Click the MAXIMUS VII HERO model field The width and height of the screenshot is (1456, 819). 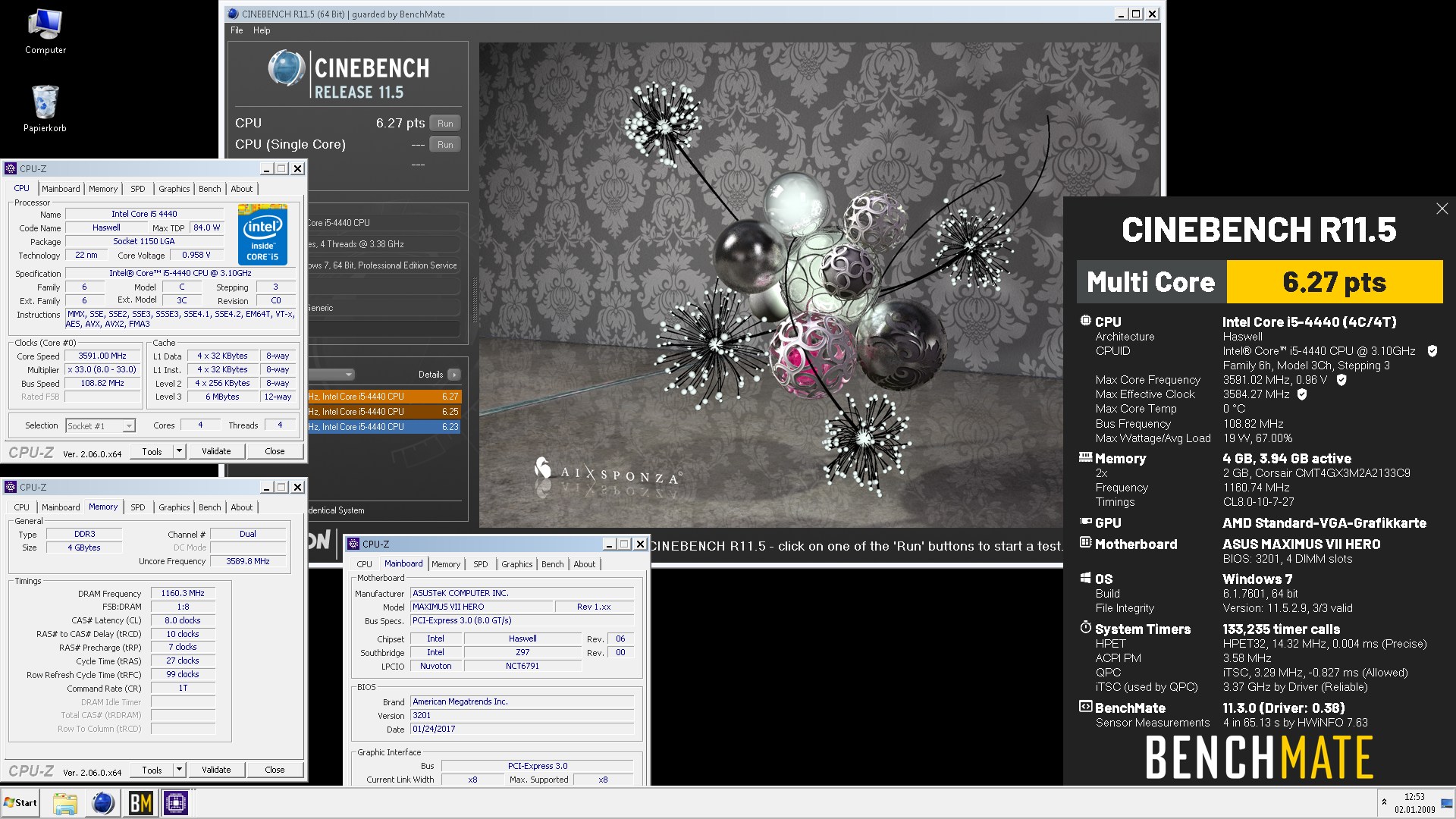point(482,607)
